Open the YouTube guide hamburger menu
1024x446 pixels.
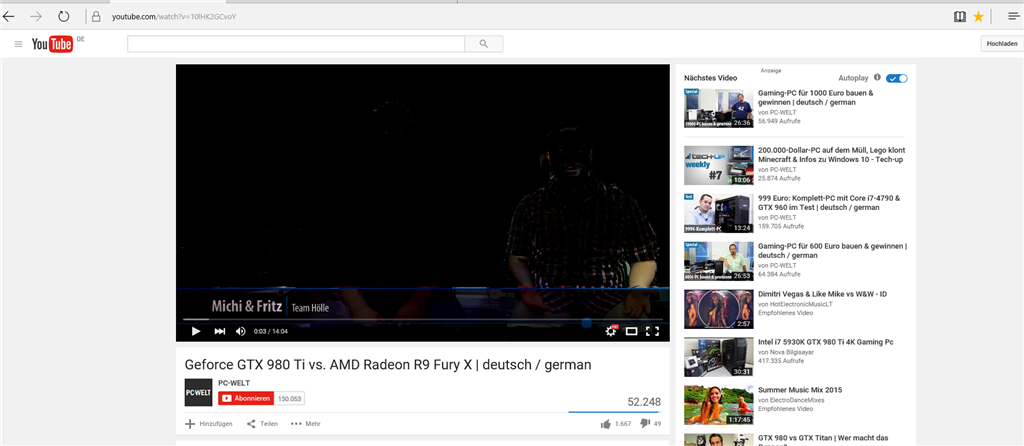point(18,44)
